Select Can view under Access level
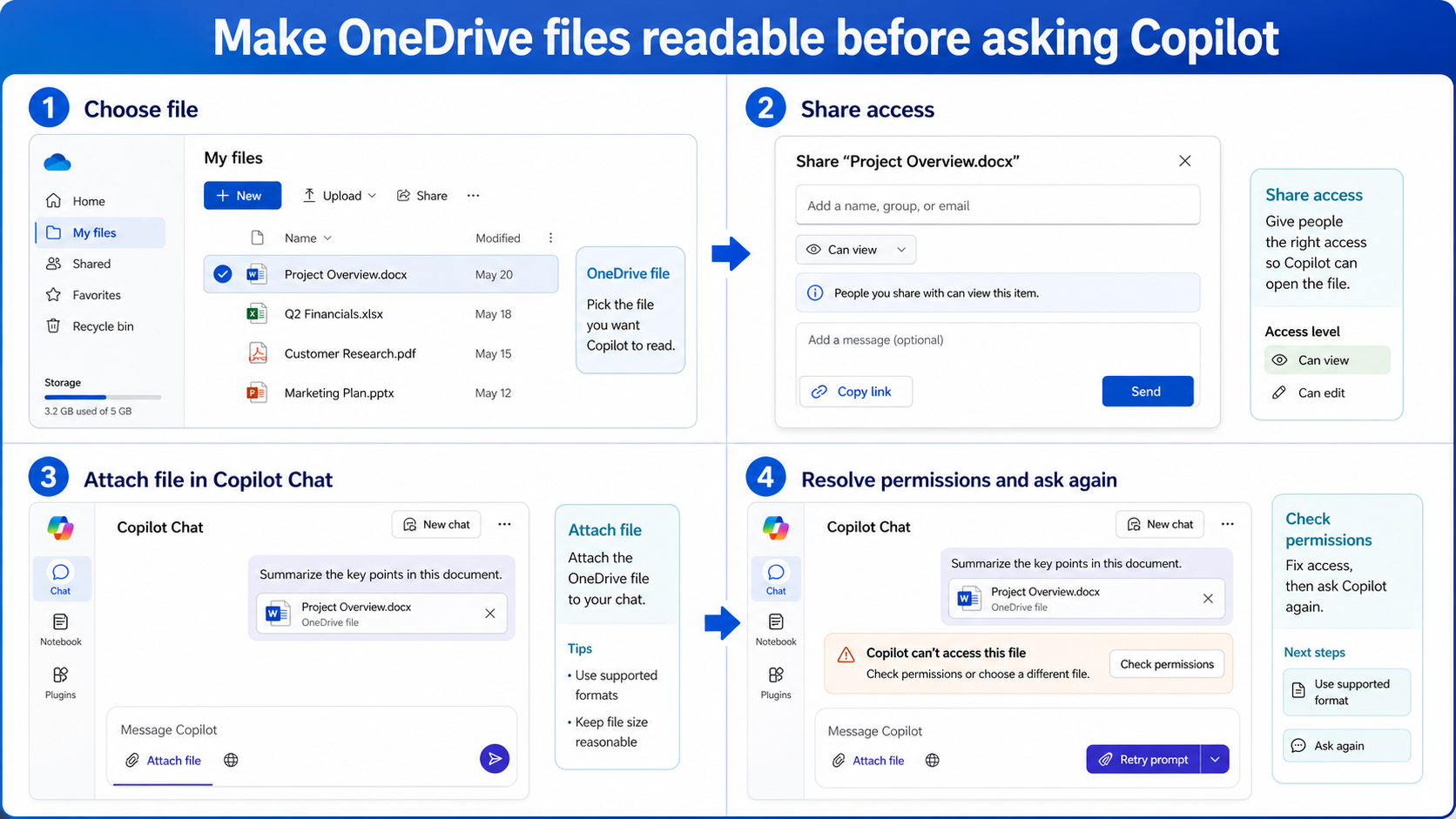1456x819 pixels. click(1326, 360)
